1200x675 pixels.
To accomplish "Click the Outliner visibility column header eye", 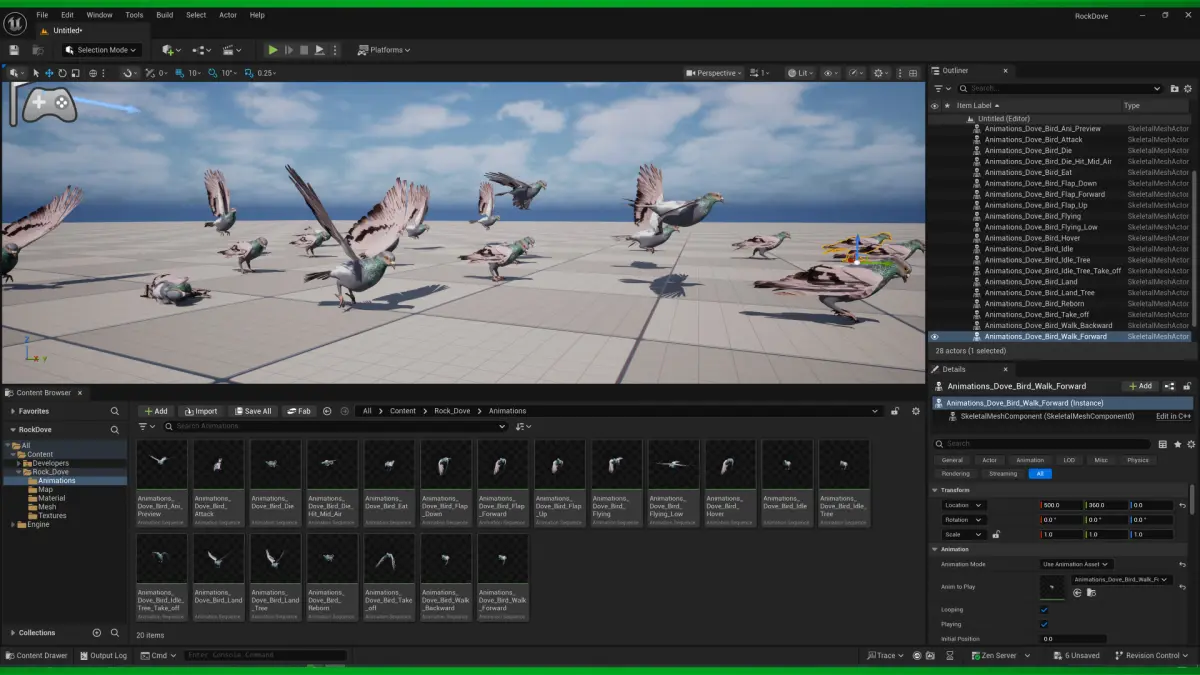I will pyautogui.click(x=935, y=105).
